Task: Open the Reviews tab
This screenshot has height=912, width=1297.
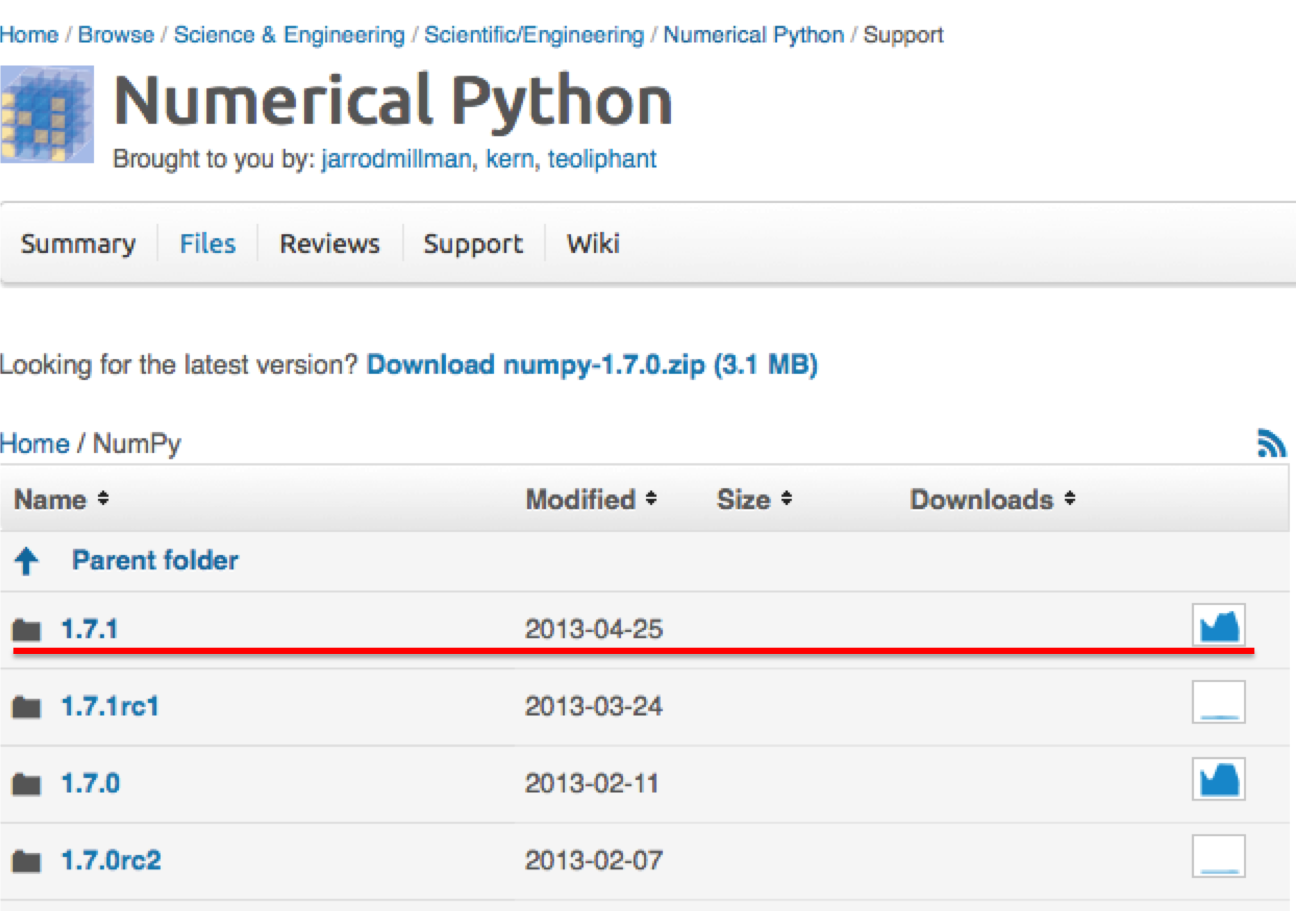Action: click(x=330, y=244)
